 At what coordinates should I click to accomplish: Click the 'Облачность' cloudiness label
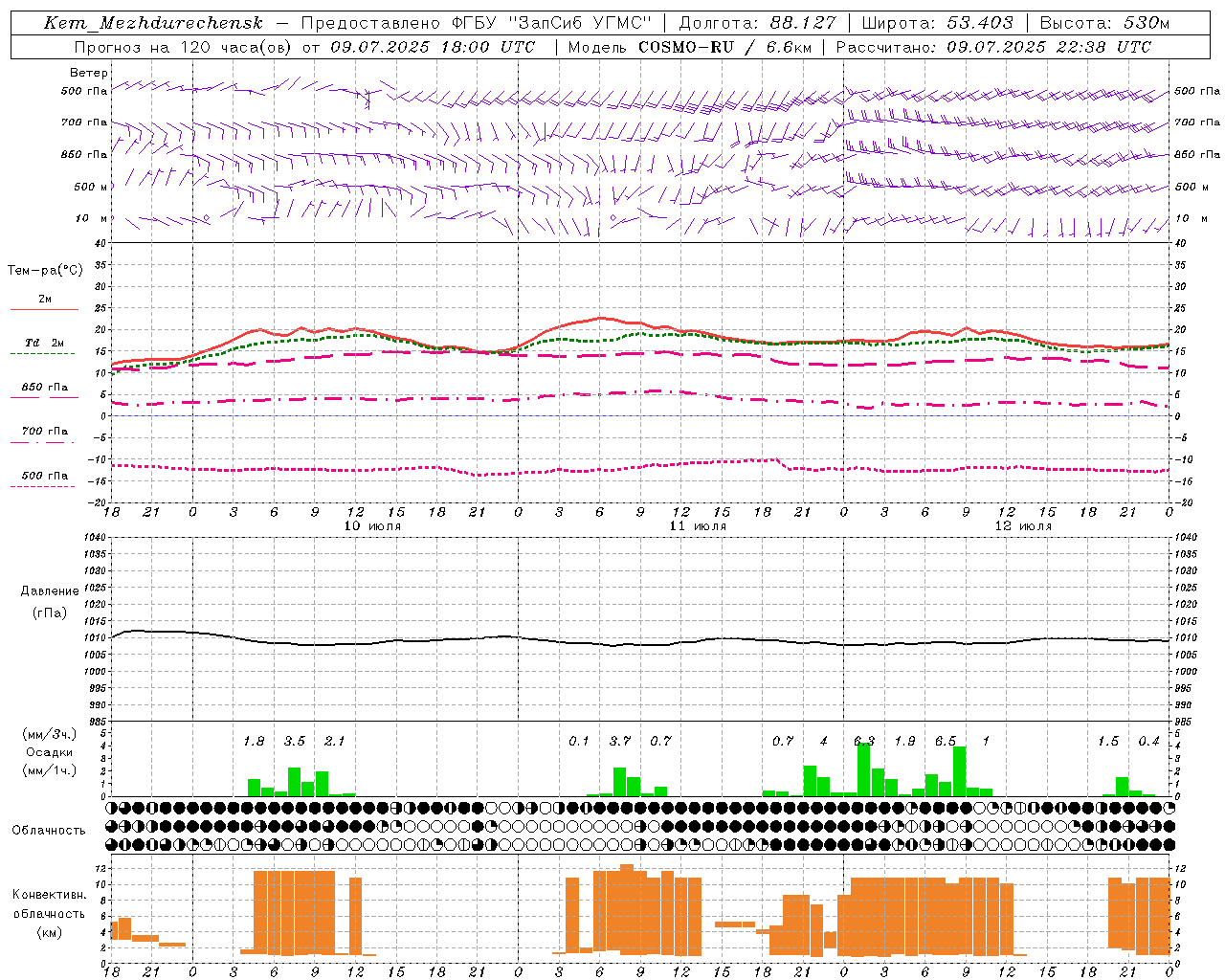tap(49, 830)
